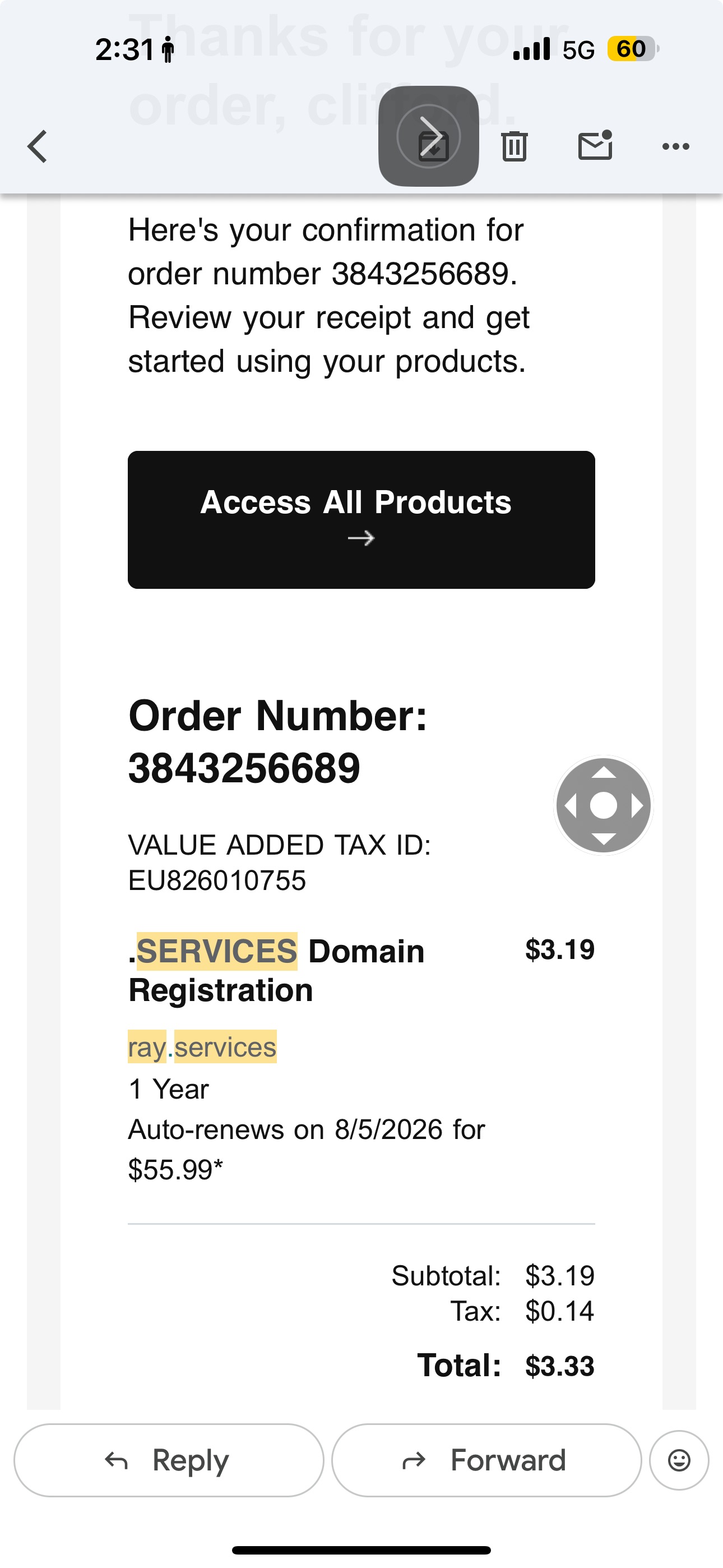Open the three-dot more options menu
Screen dimensions: 723x1568
(675, 147)
